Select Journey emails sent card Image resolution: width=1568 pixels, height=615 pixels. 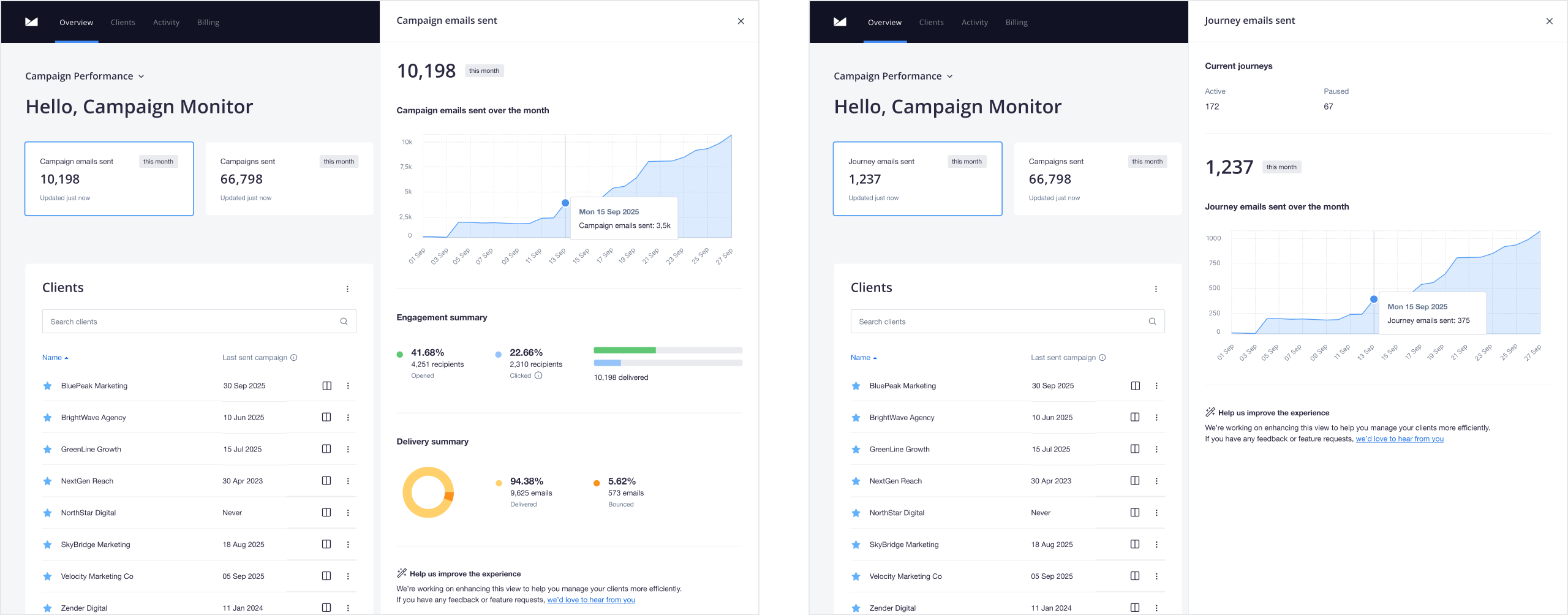pos(918,179)
